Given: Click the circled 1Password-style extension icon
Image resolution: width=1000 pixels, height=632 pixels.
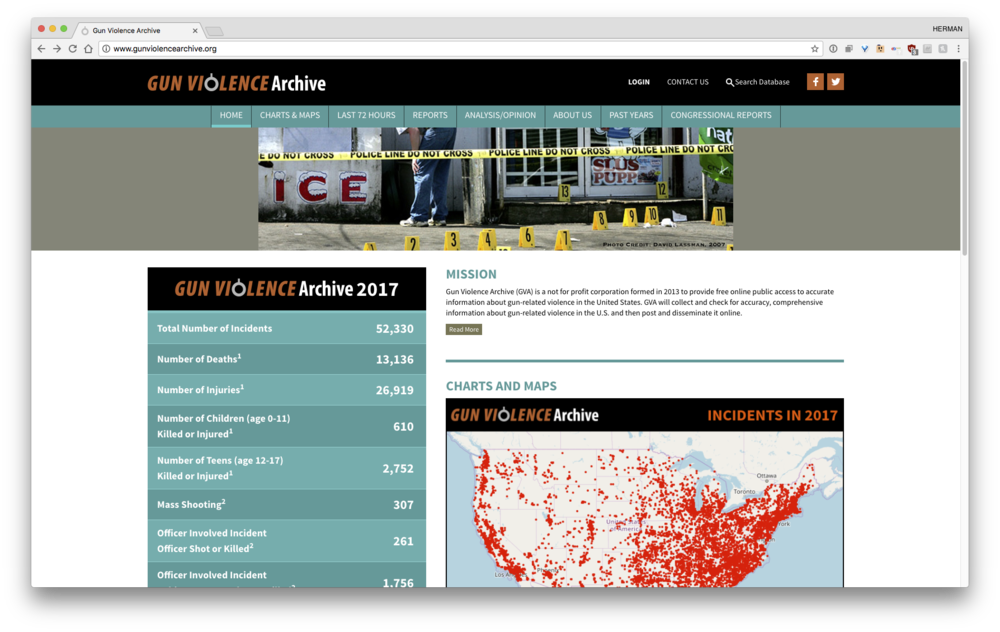Looking at the screenshot, I should [x=833, y=48].
